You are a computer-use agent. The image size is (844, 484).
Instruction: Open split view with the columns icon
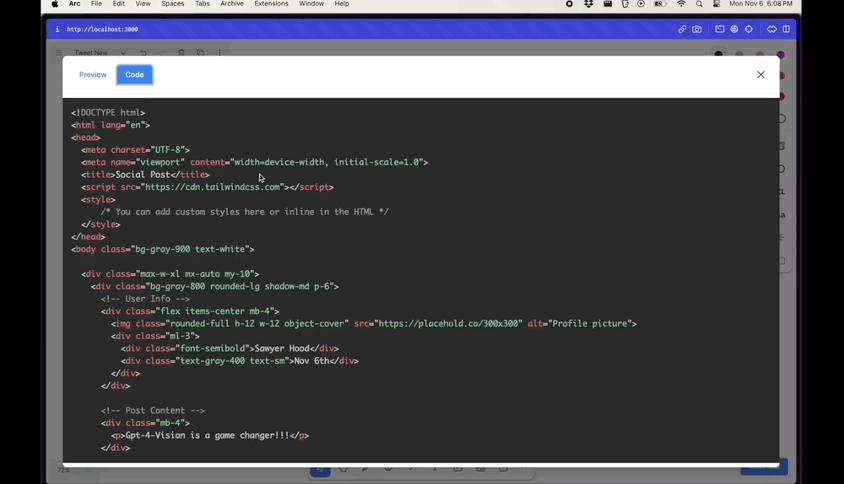tap(786, 29)
